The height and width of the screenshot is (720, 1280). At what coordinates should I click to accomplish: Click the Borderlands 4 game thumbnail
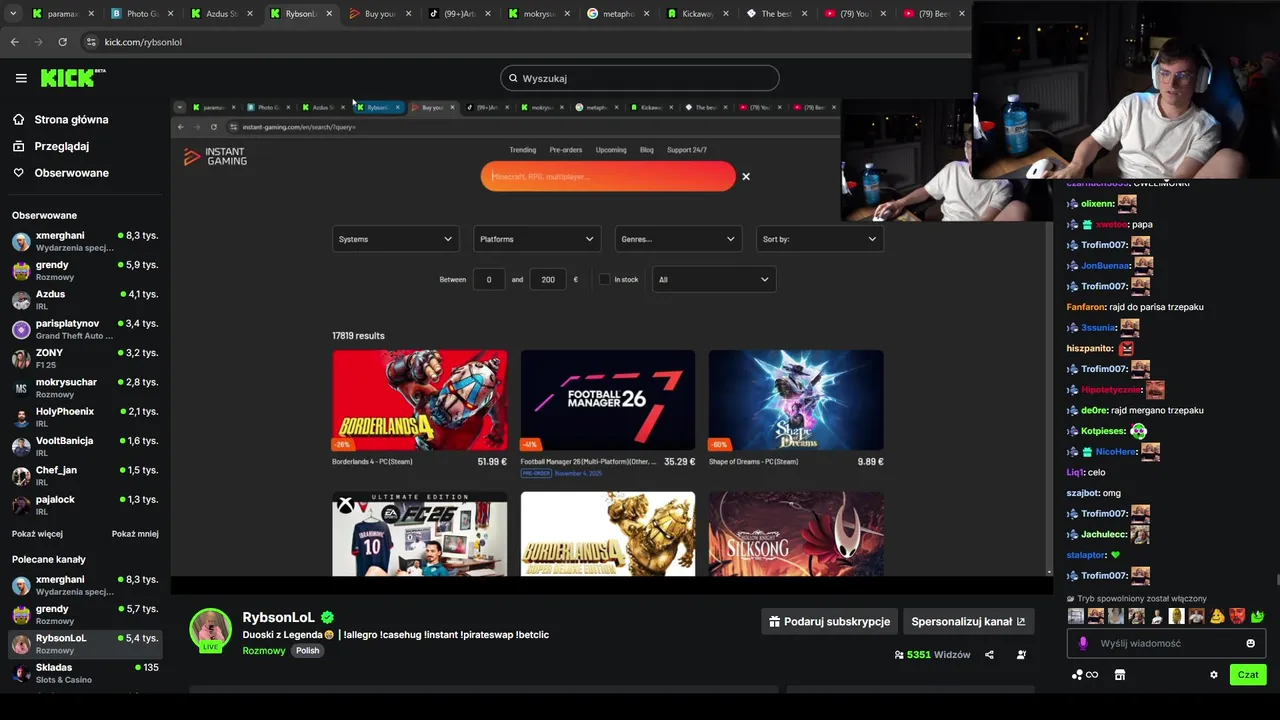point(419,400)
